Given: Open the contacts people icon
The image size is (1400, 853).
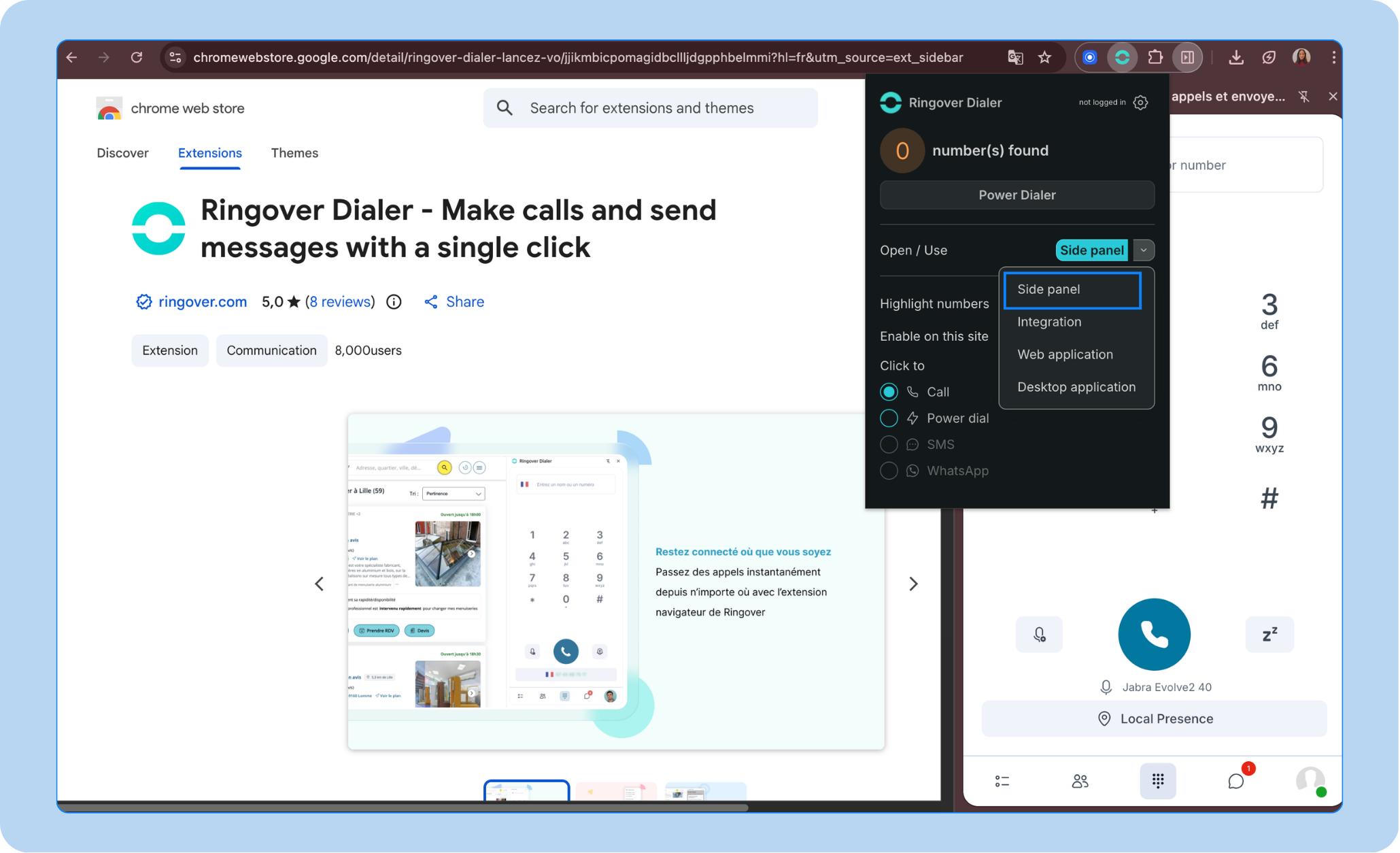Looking at the screenshot, I should tap(1079, 781).
